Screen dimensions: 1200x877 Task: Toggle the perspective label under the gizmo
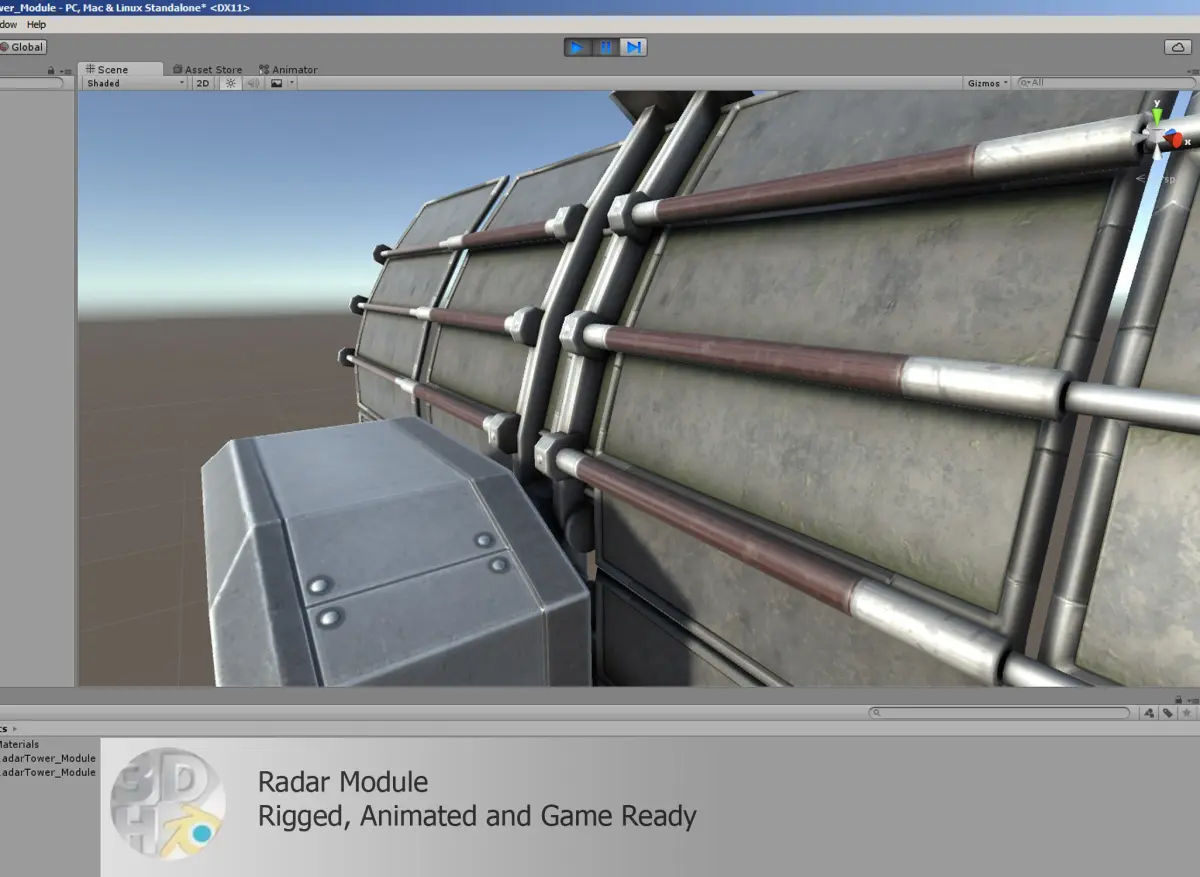(x=1155, y=178)
